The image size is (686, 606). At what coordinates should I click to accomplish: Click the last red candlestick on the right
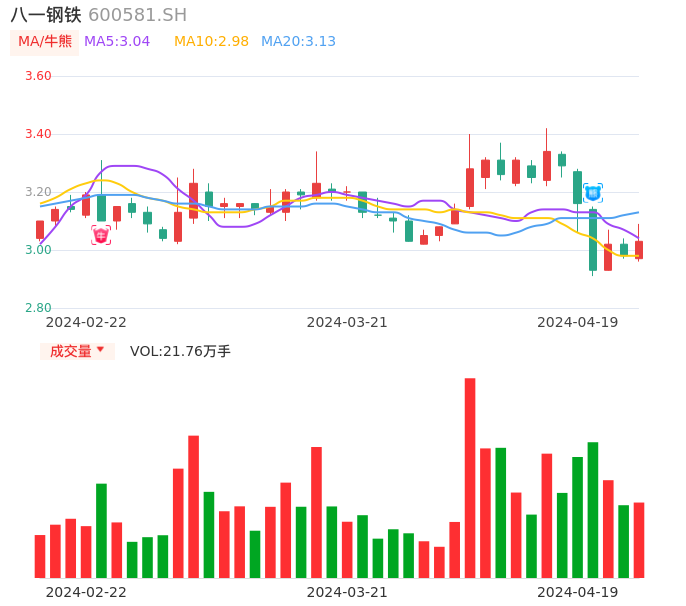click(x=639, y=249)
